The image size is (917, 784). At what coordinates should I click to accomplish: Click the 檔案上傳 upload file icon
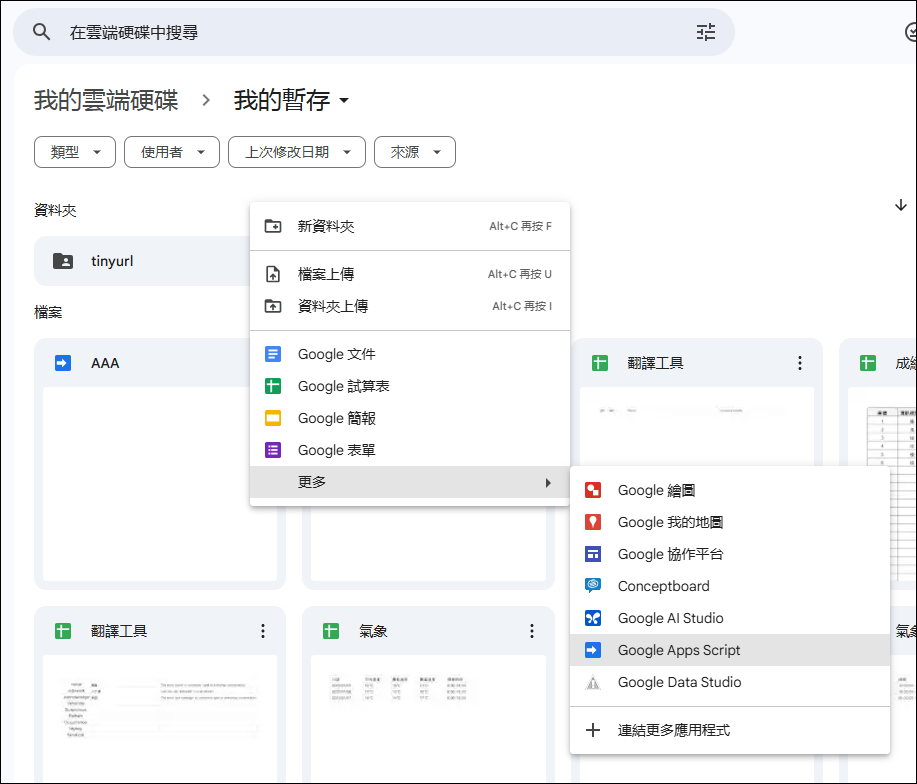(x=273, y=274)
